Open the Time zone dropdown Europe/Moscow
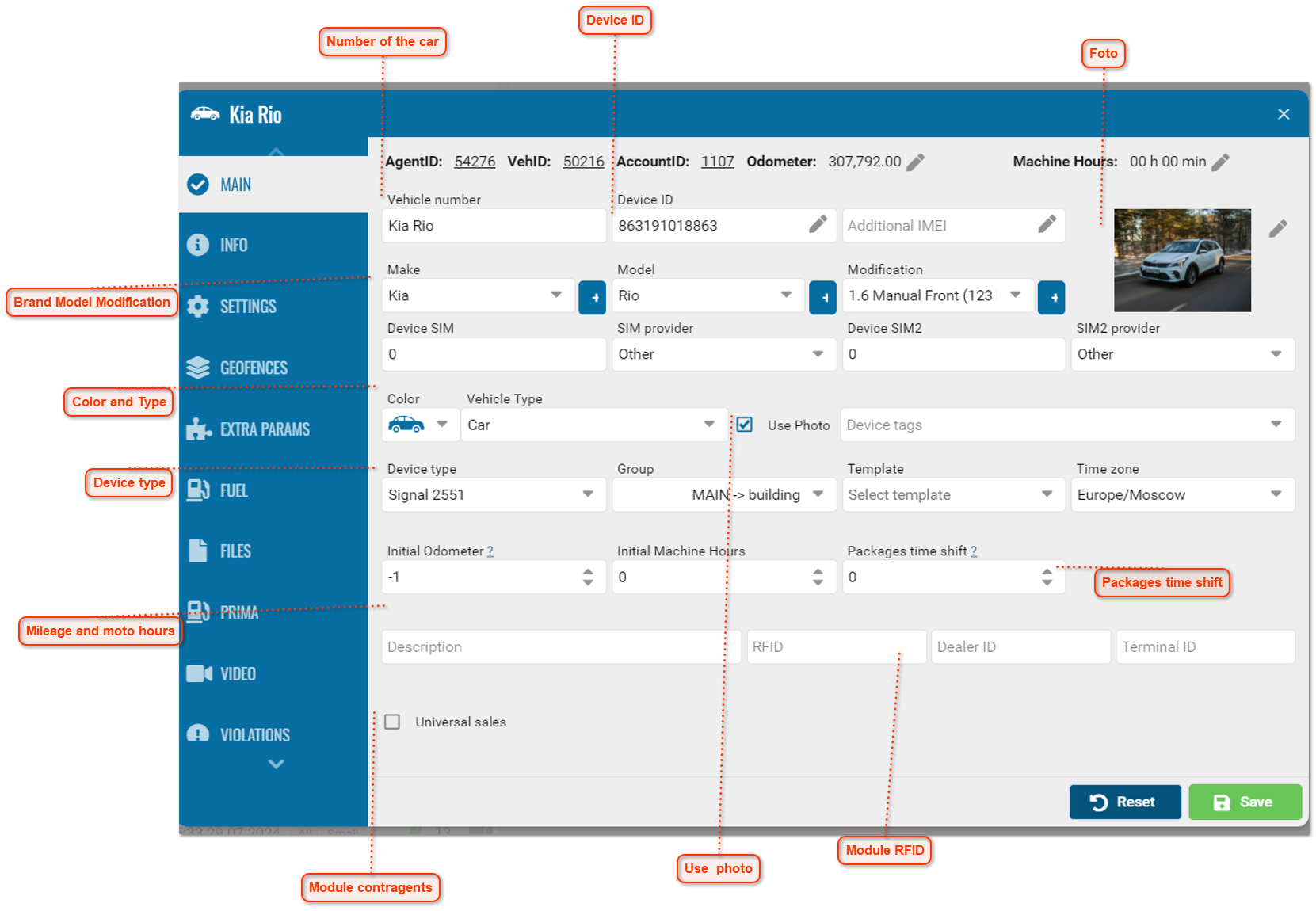This screenshot has width=1316, height=911. 1183,494
